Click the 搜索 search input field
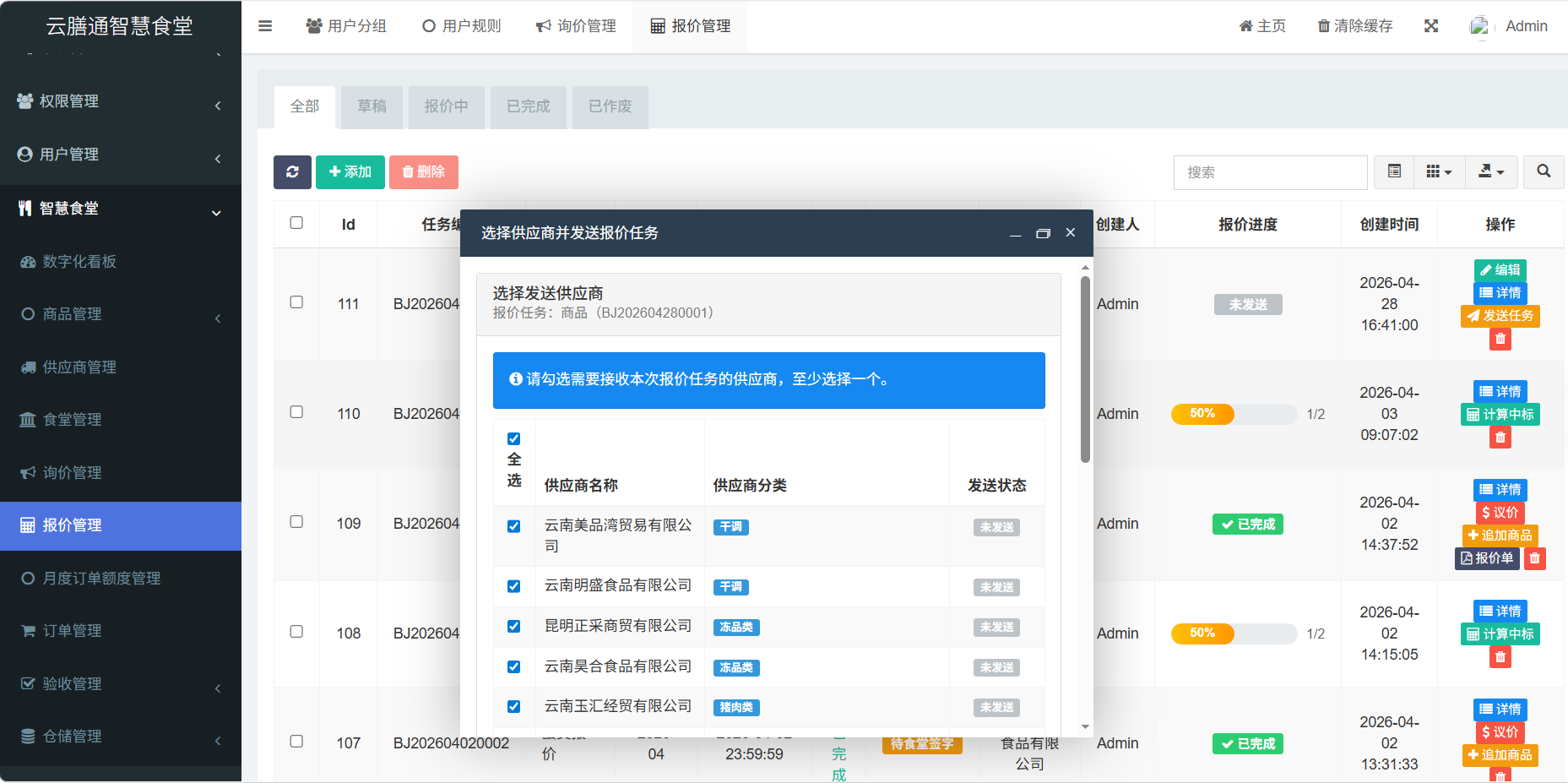Image resolution: width=1568 pixels, height=783 pixels. pos(1270,172)
